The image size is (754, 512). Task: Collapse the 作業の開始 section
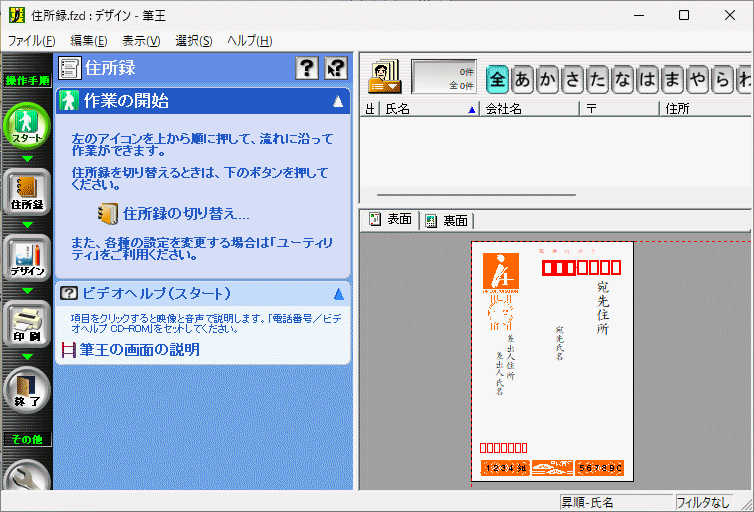pyautogui.click(x=338, y=101)
